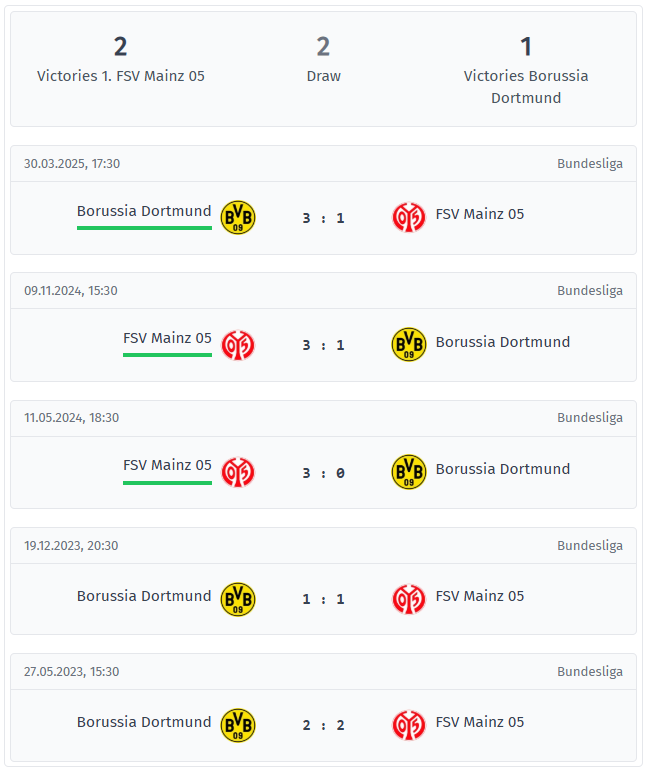The width and height of the screenshot is (647, 772).
Task: Select the 11.05.2024, 18:30 match date
Action: coord(72,418)
